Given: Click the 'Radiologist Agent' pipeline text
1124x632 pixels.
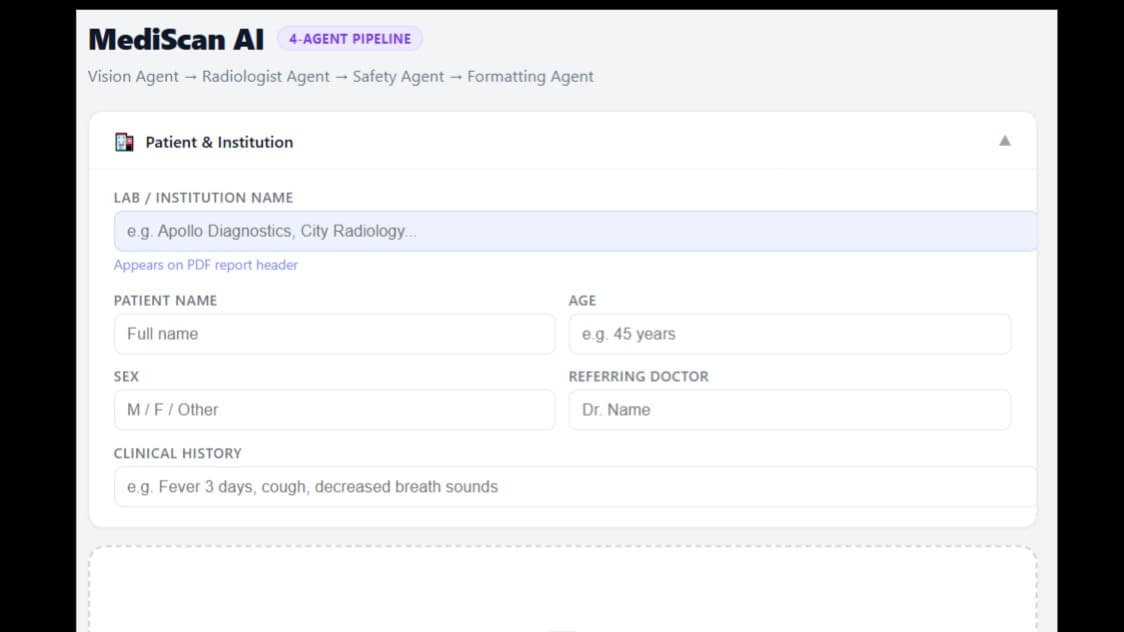Looking at the screenshot, I should coord(265,77).
